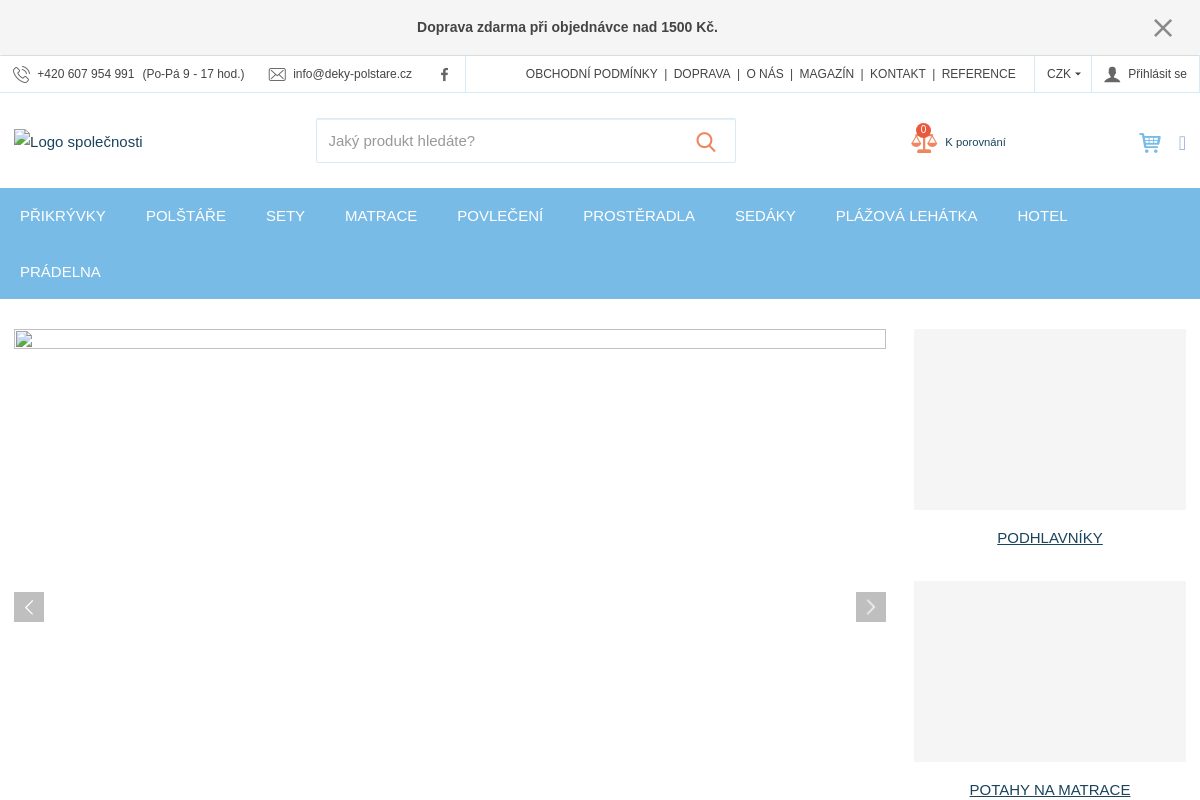
Task: Choose Prostěradla from the menu
Action: [x=639, y=216]
